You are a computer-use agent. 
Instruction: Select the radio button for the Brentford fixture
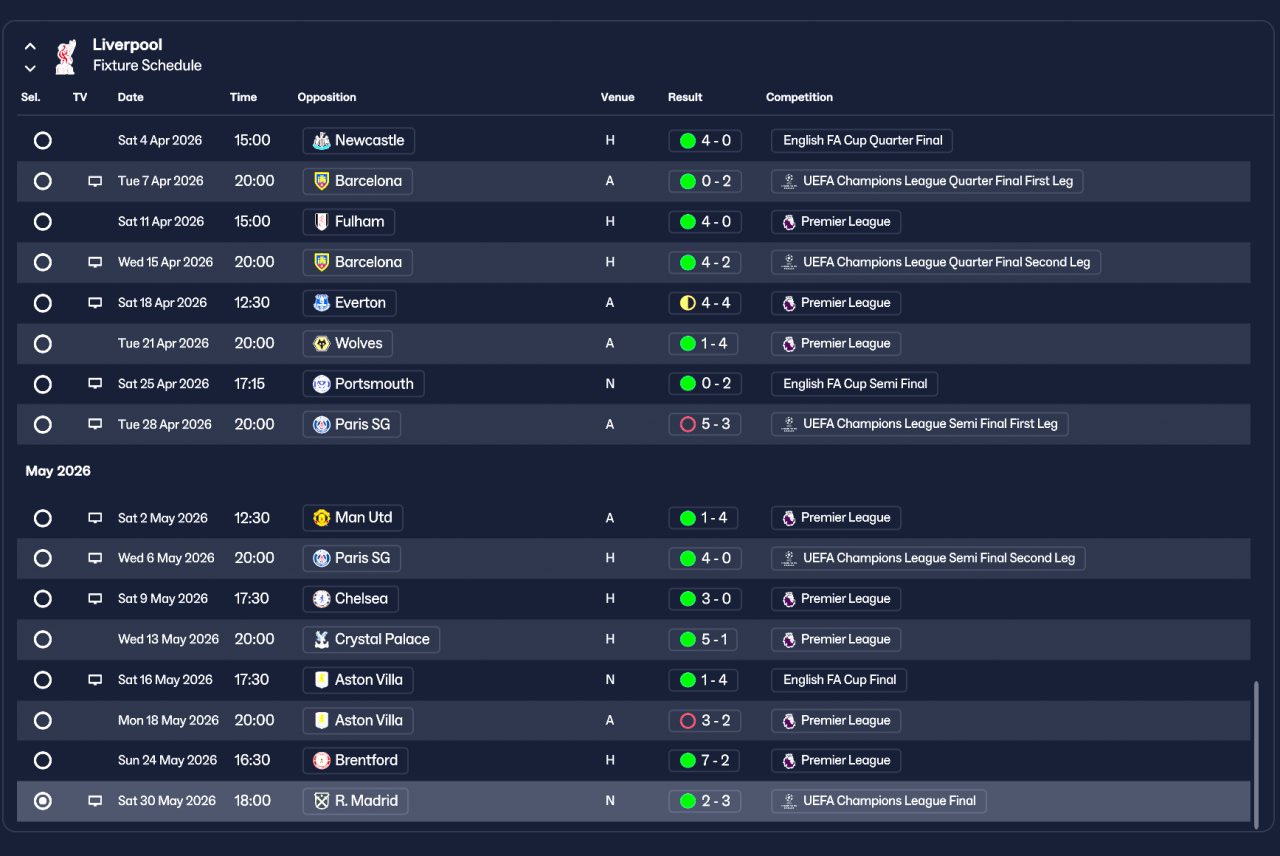(x=42, y=761)
